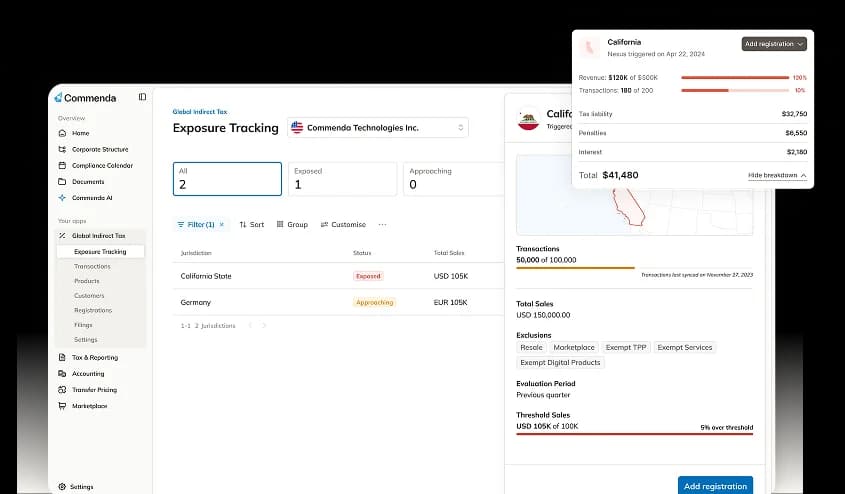Click the Sort button
This screenshot has width=845, height=494.
click(252, 225)
